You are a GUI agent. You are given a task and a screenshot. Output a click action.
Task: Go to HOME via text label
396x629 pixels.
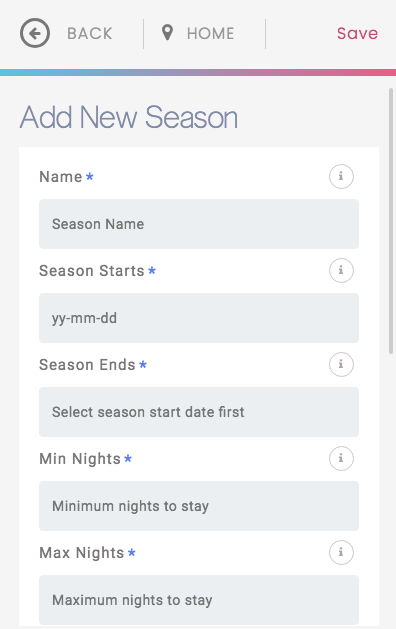[x=210, y=33]
